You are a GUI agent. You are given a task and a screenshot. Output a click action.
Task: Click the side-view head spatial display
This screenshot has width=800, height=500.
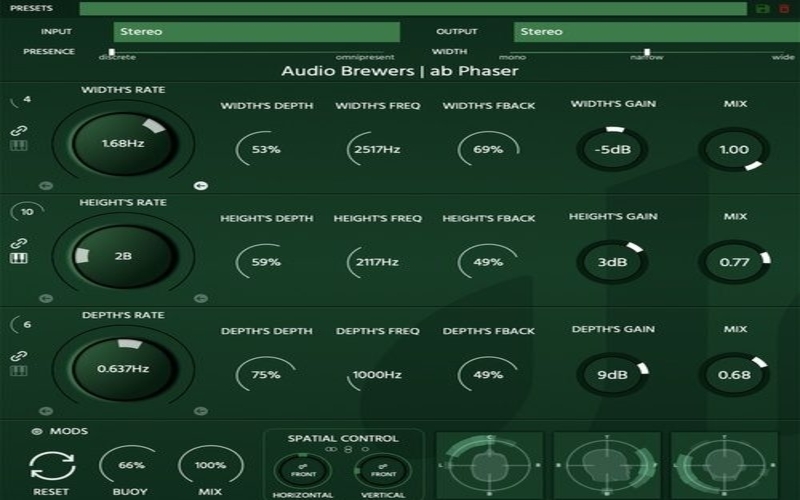[607, 465]
